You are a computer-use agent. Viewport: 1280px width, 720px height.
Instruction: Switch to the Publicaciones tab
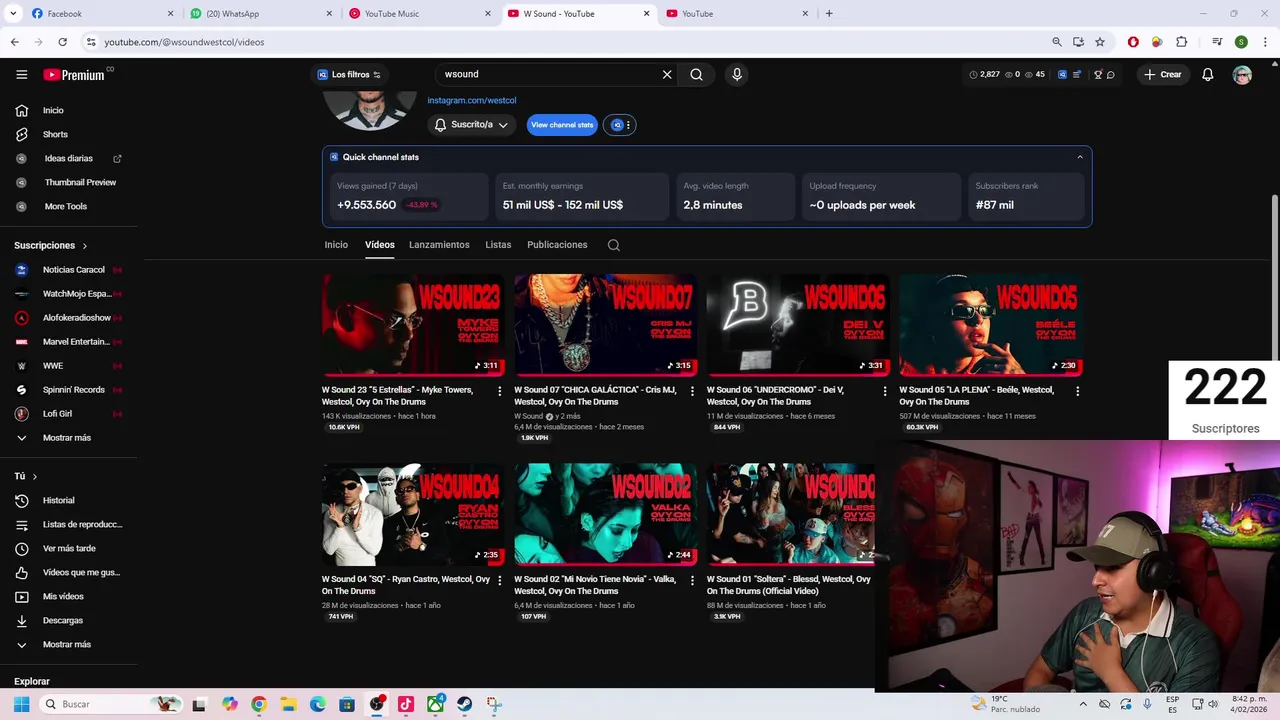click(557, 245)
